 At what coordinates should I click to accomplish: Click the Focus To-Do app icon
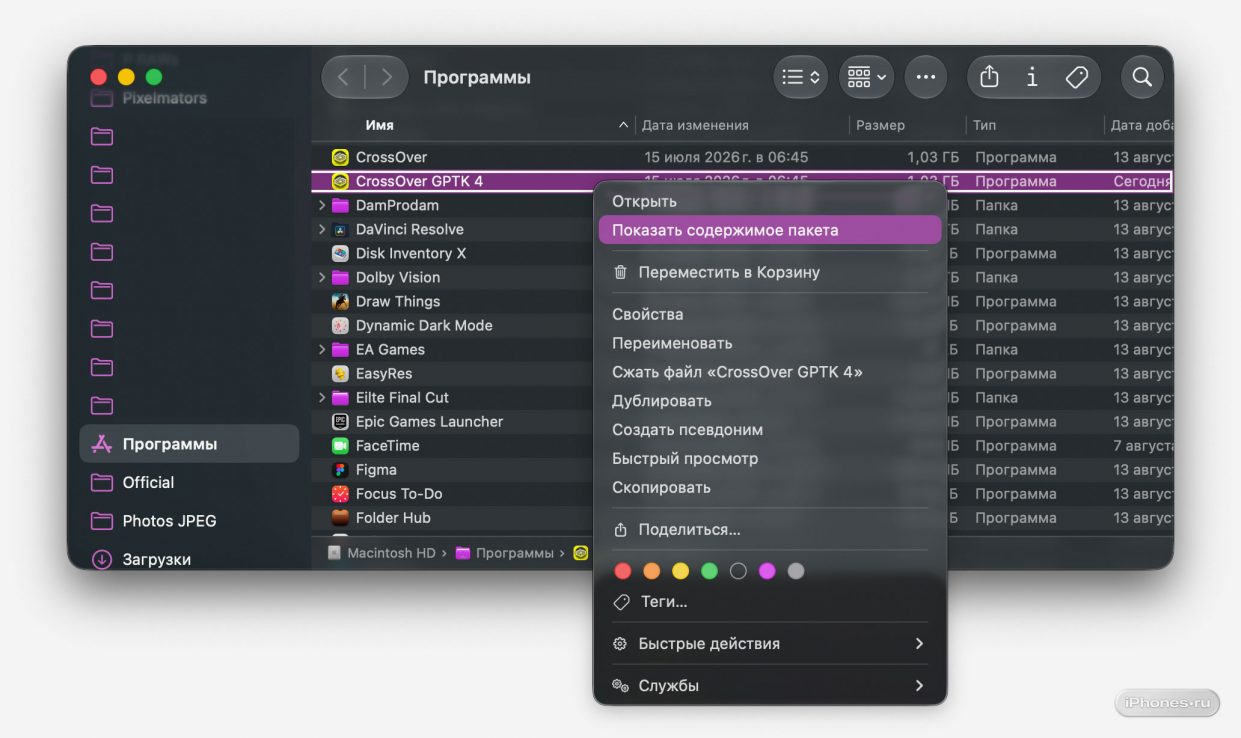click(x=340, y=493)
